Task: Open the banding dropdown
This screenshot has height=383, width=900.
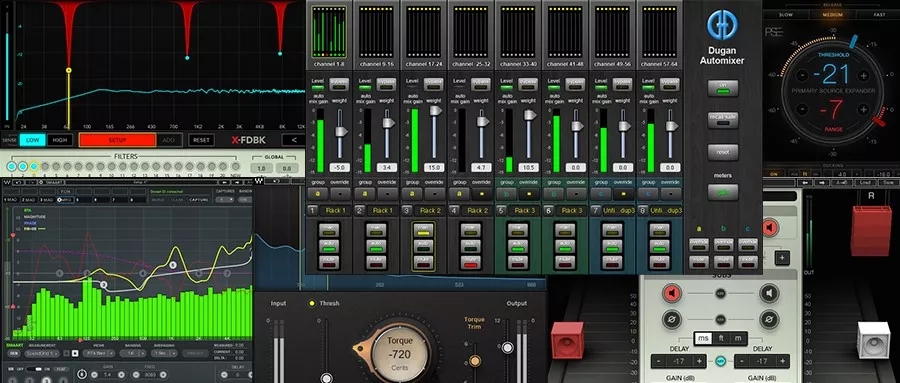Action: tap(134, 353)
